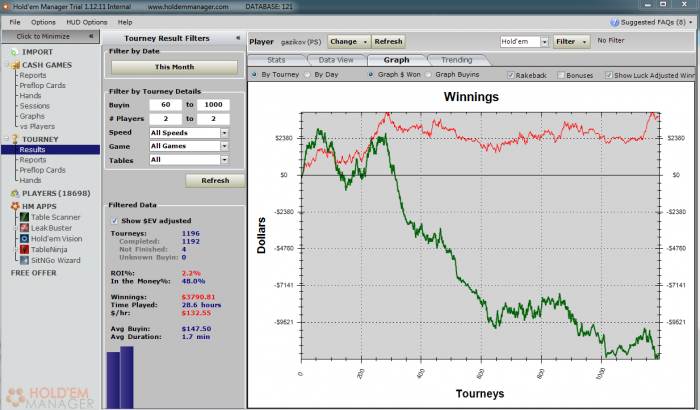
Task: Select the Graph tab
Action: pos(396,60)
